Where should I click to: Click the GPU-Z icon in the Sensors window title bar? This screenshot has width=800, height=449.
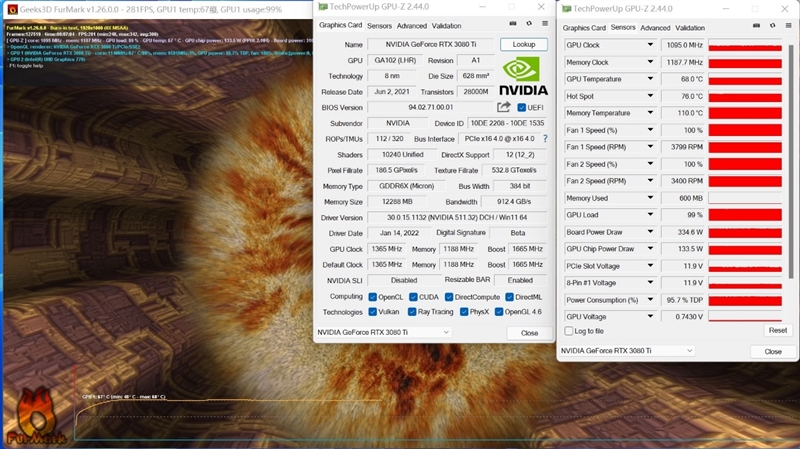point(566,9)
